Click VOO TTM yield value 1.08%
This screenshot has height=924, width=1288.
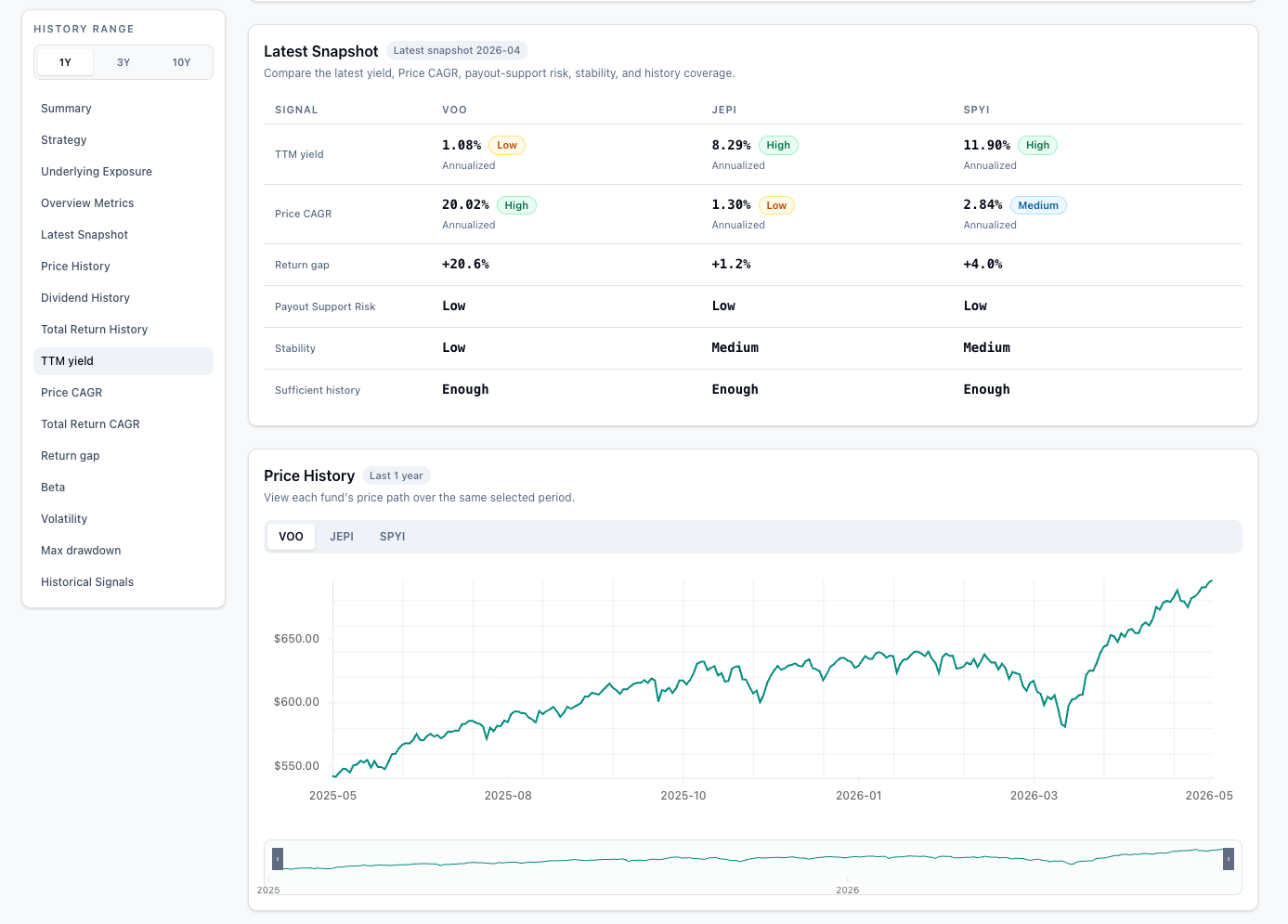(462, 145)
